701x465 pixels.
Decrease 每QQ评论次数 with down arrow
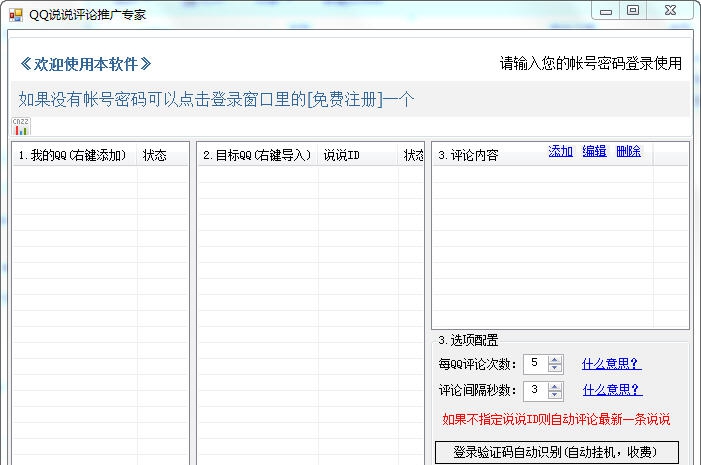click(x=555, y=368)
